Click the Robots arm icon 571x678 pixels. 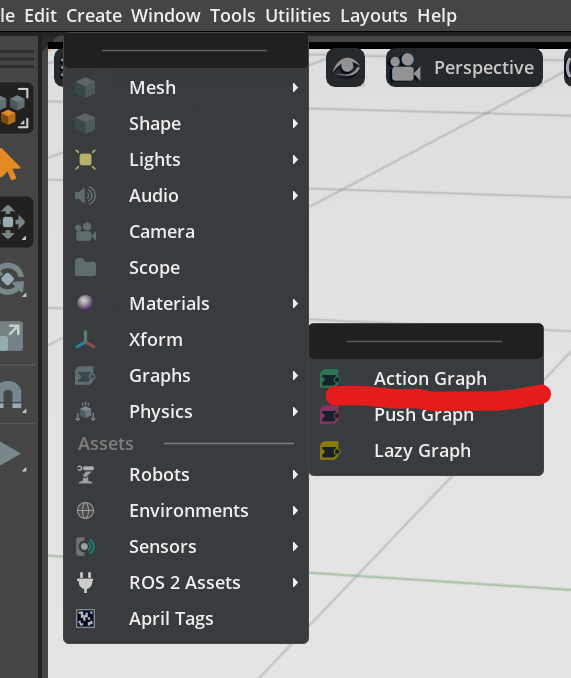(85, 475)
